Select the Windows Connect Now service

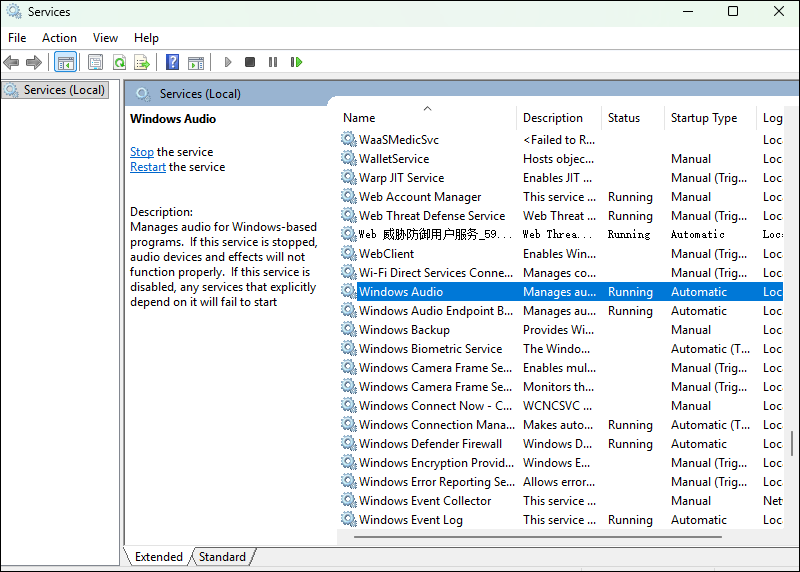(561, 405)
